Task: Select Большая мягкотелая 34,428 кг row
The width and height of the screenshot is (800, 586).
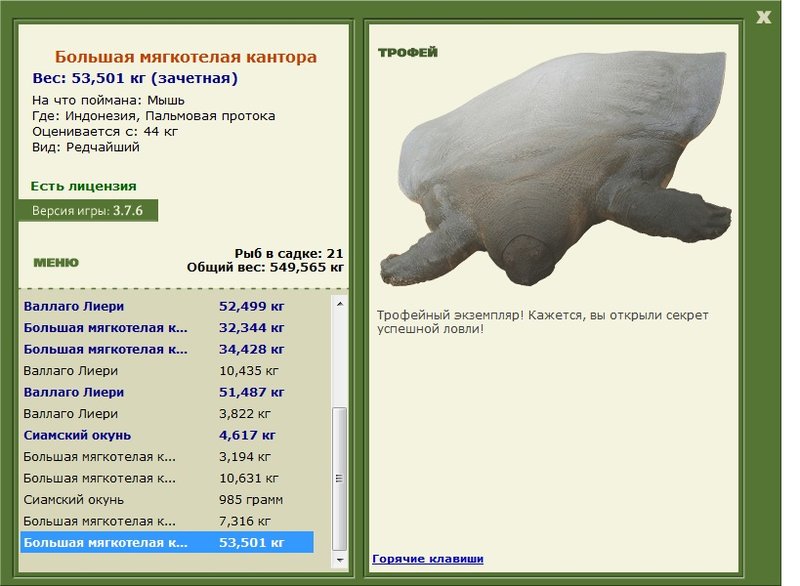Action: click(x=167, y=349)
